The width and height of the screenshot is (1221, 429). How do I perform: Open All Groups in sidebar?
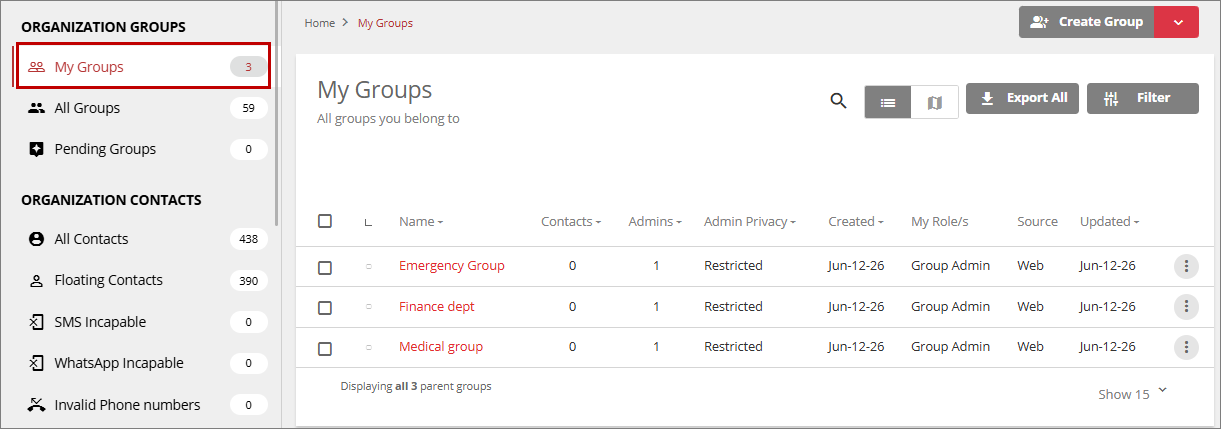tap(143, 108)
